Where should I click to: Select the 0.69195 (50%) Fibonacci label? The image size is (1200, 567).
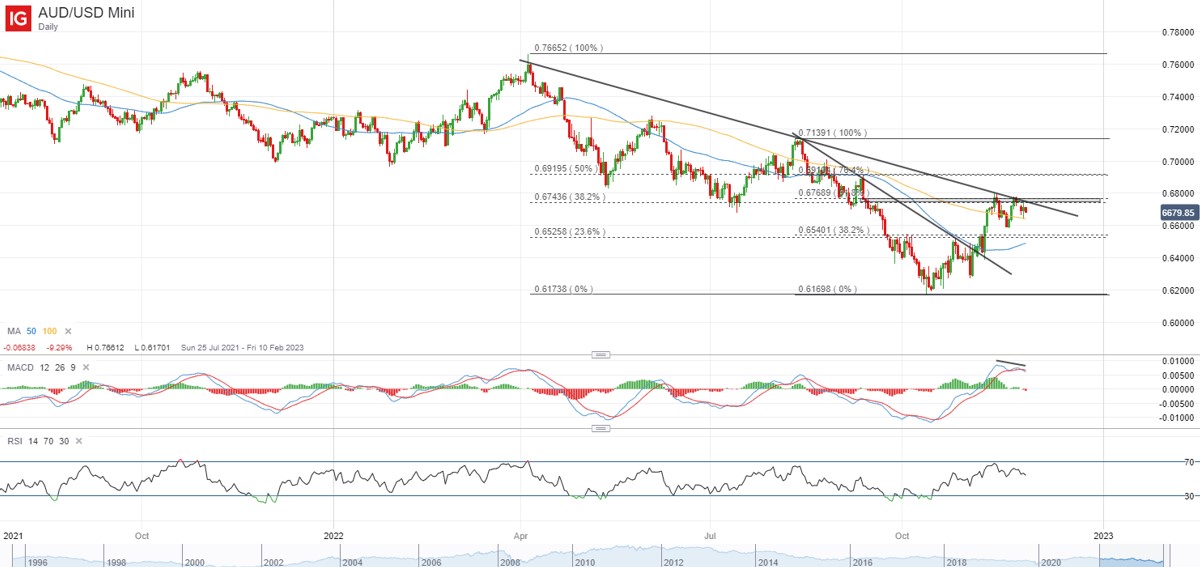click(566, 169)
